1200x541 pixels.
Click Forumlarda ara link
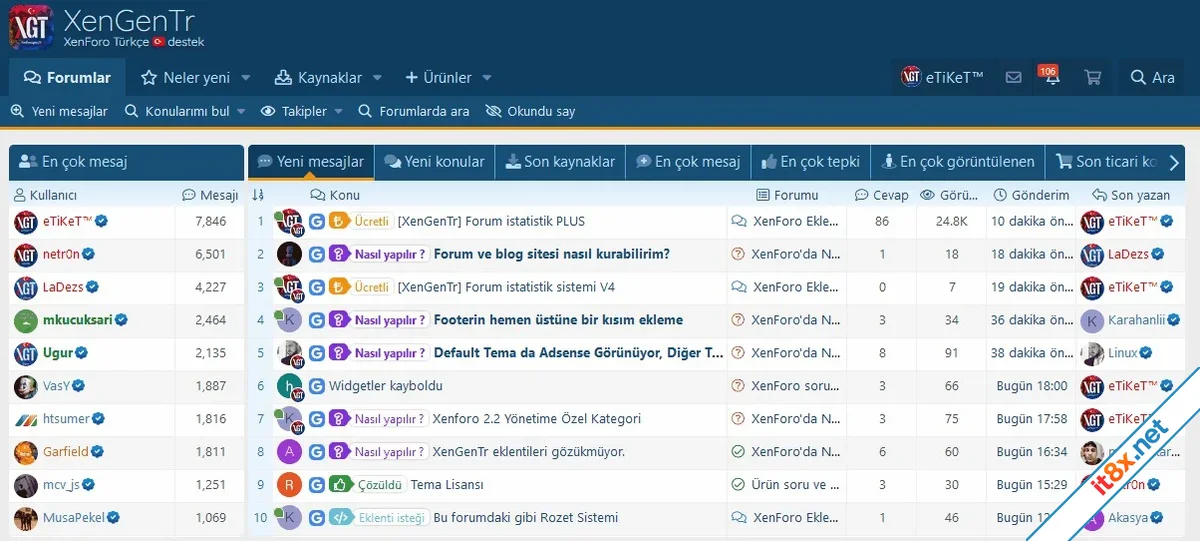[x=414, y=111]
